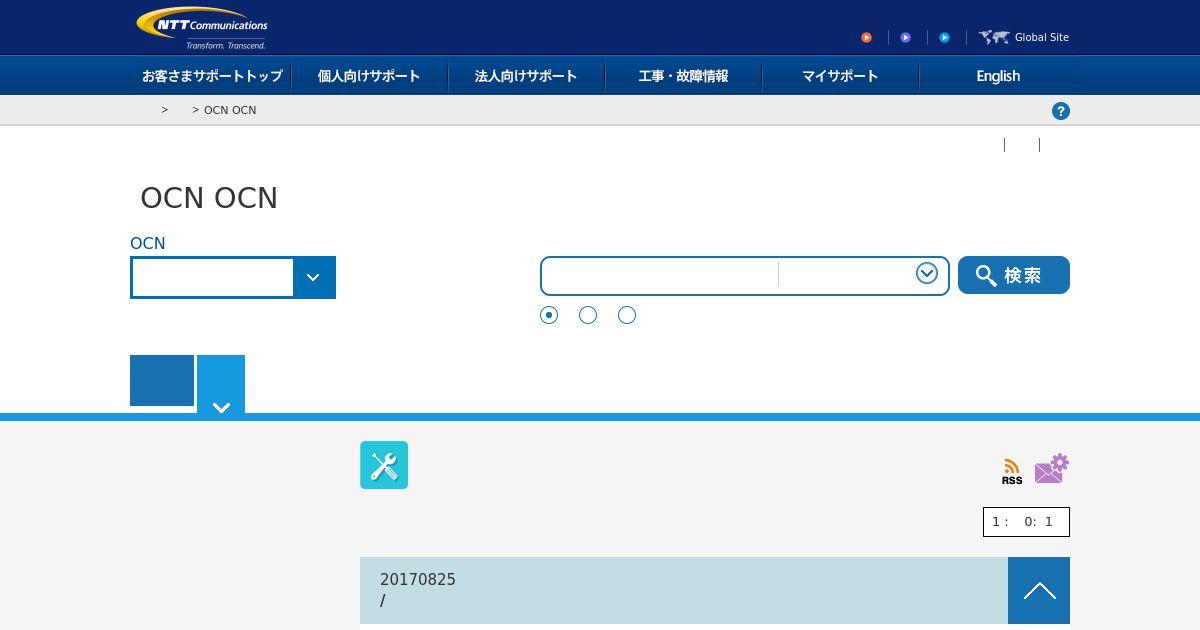
Task: Open the Global Site link
Action: coord(1041,37)
